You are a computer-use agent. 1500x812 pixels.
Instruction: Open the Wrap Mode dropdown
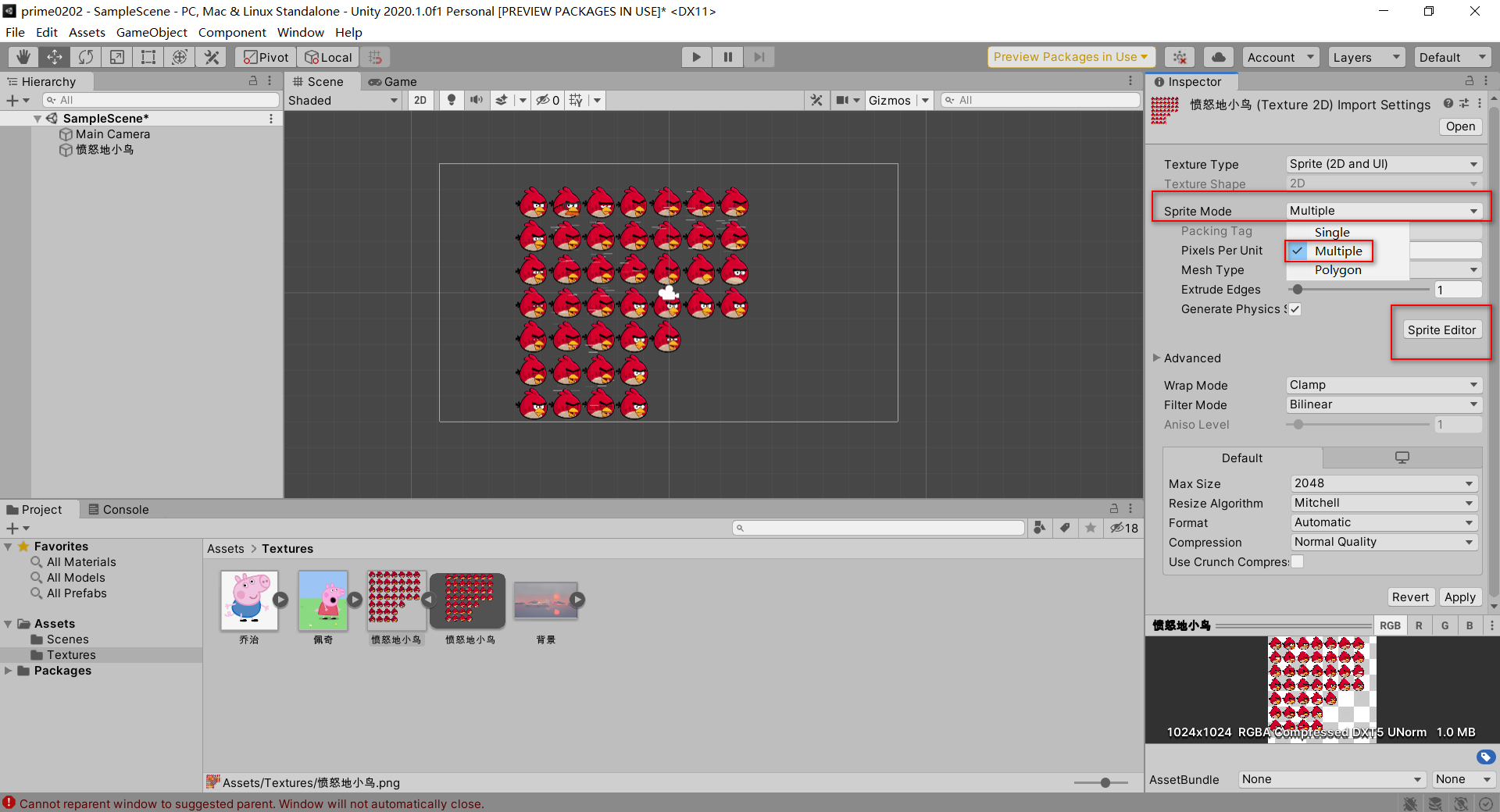point(1384,385)
